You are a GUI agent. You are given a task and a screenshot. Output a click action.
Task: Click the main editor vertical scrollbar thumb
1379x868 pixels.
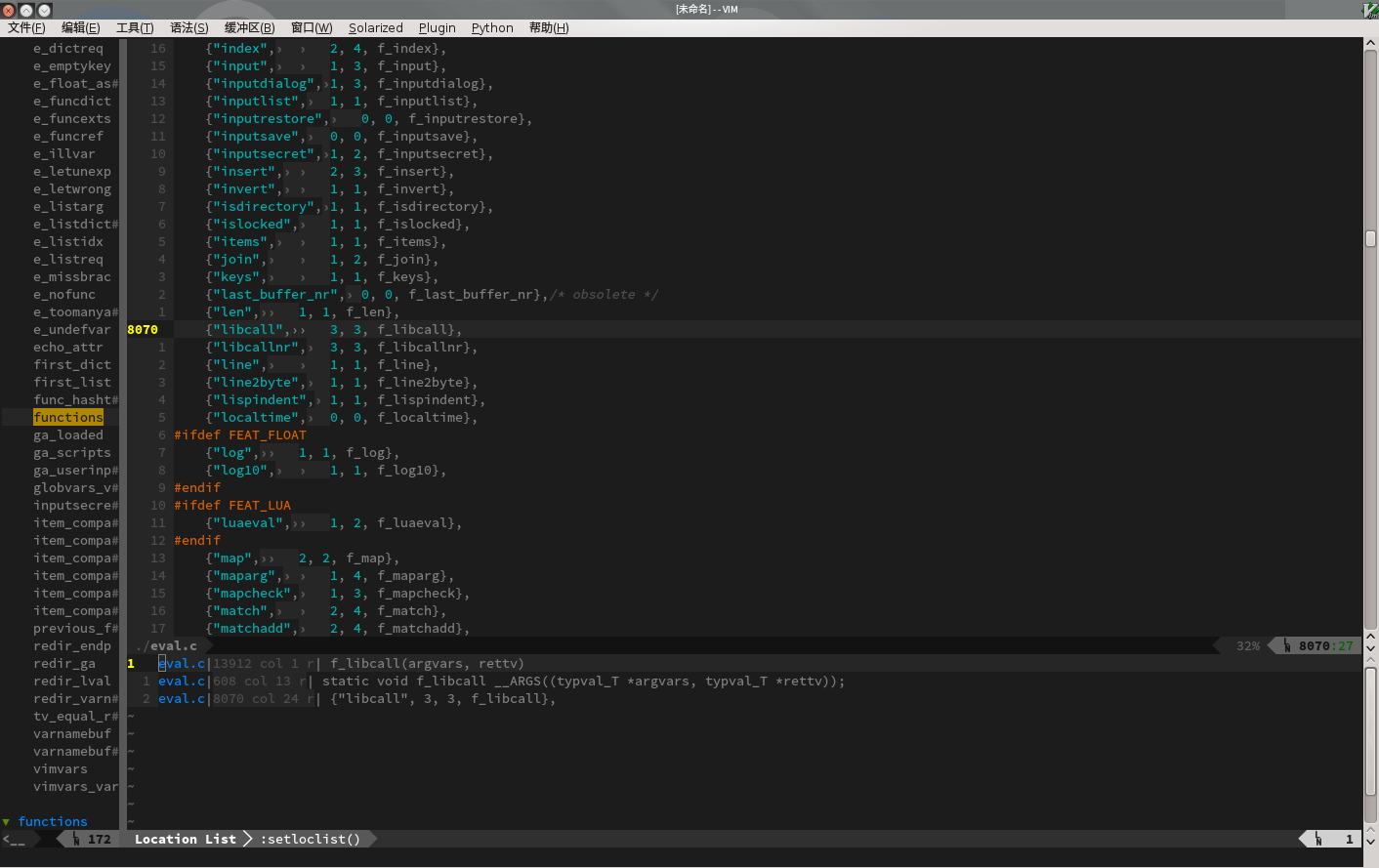pyautogui.click(x=1370, y=238)
